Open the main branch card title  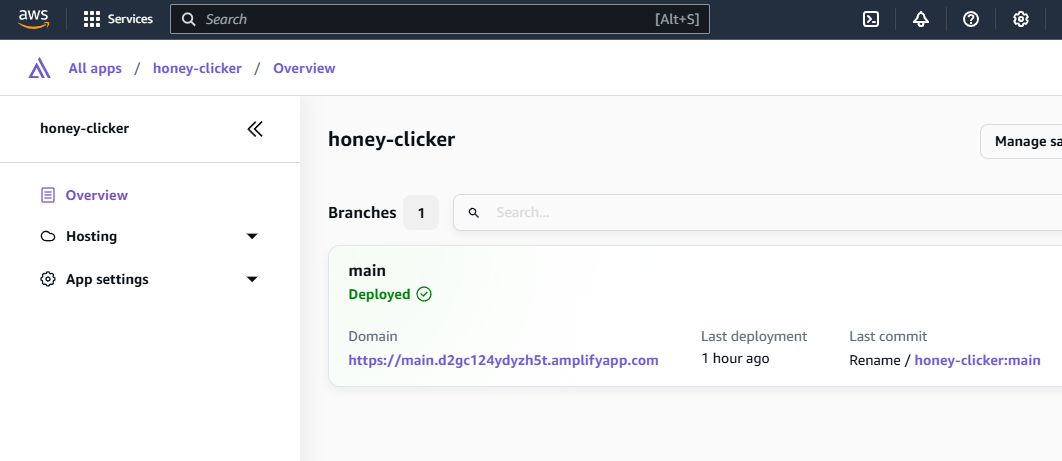(x=367, y=271)
